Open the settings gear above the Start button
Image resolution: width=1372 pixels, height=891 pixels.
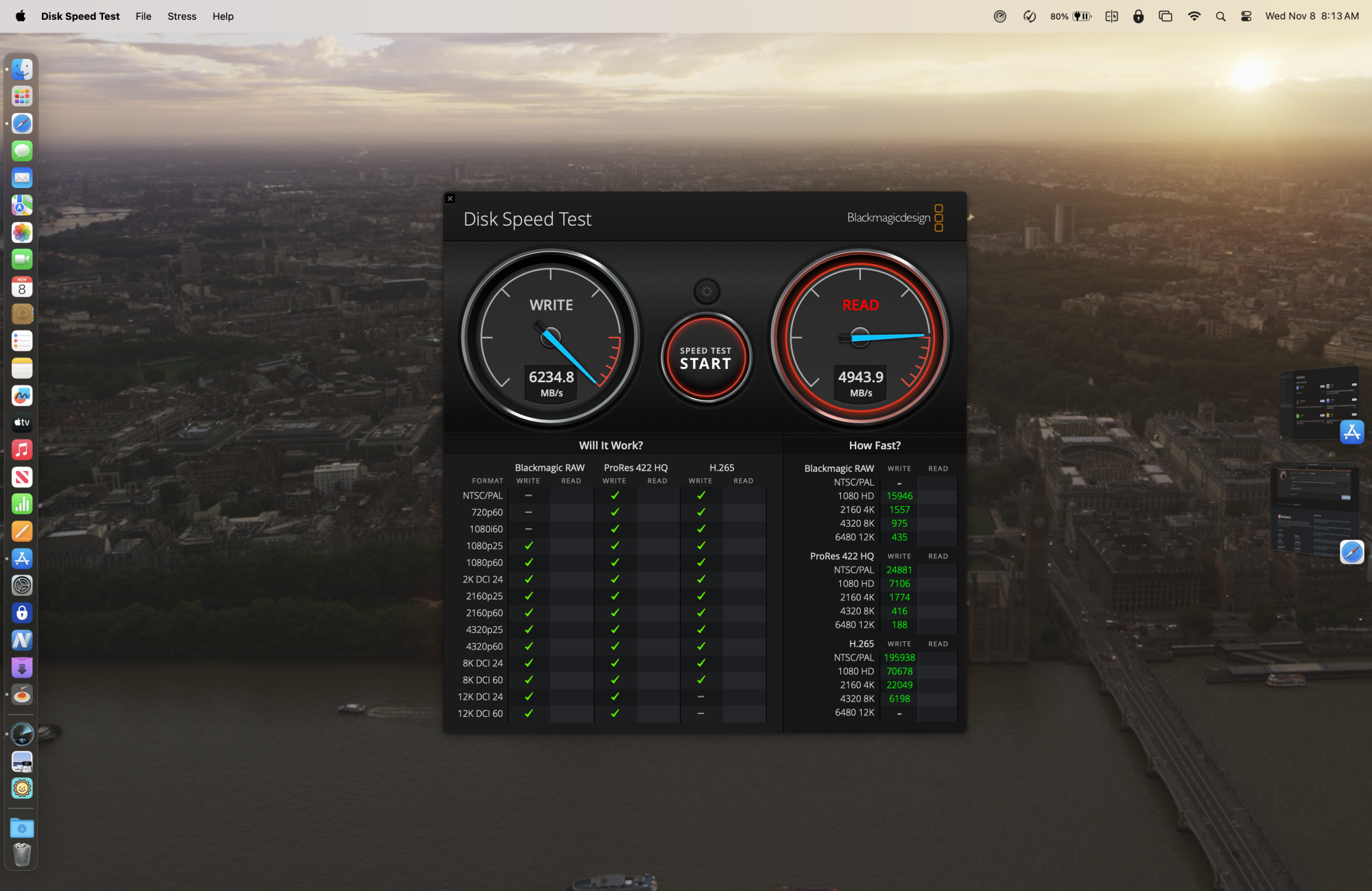(706, 292)
